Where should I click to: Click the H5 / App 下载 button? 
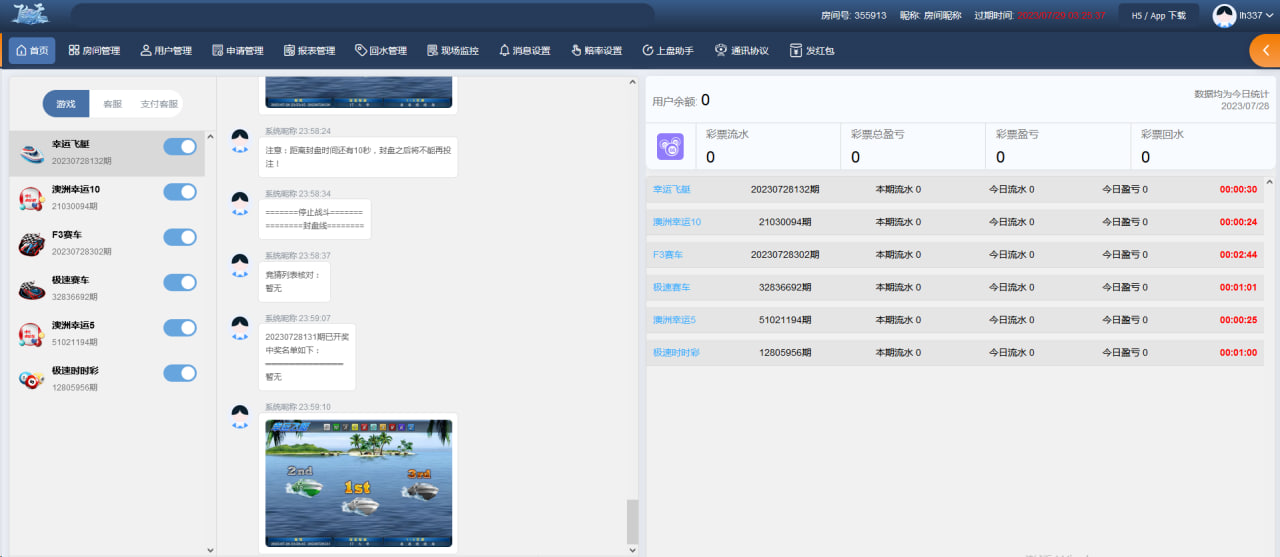(1158, 15)
